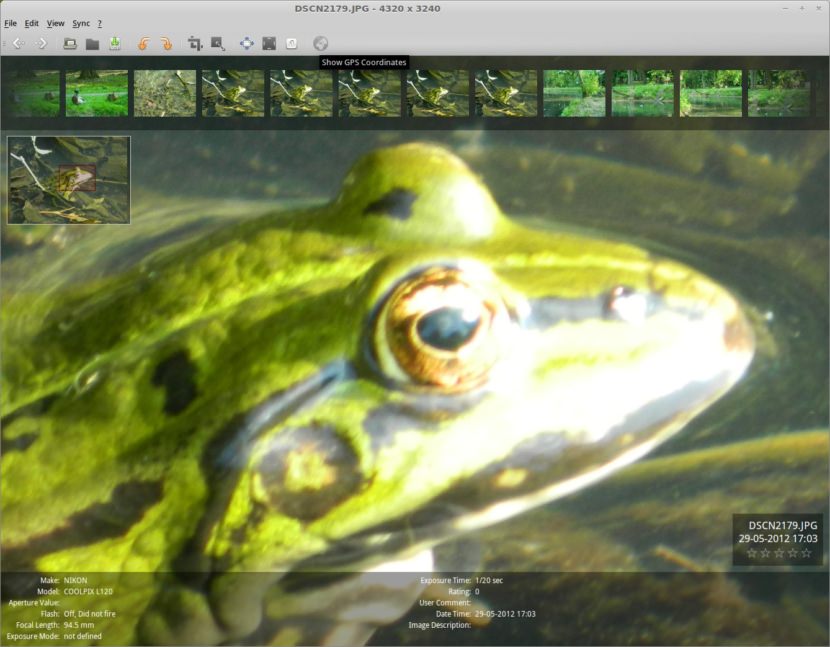
Task: Click the DSCN2179.JPG label in the info box
Action: pyautogui.click(x=783, y=525)
